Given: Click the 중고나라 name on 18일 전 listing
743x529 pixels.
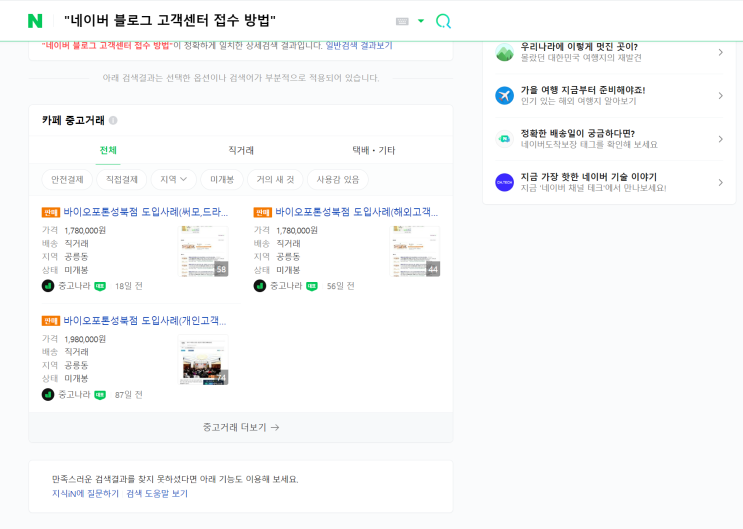Looking at the screenshot, I should point(74,286).
